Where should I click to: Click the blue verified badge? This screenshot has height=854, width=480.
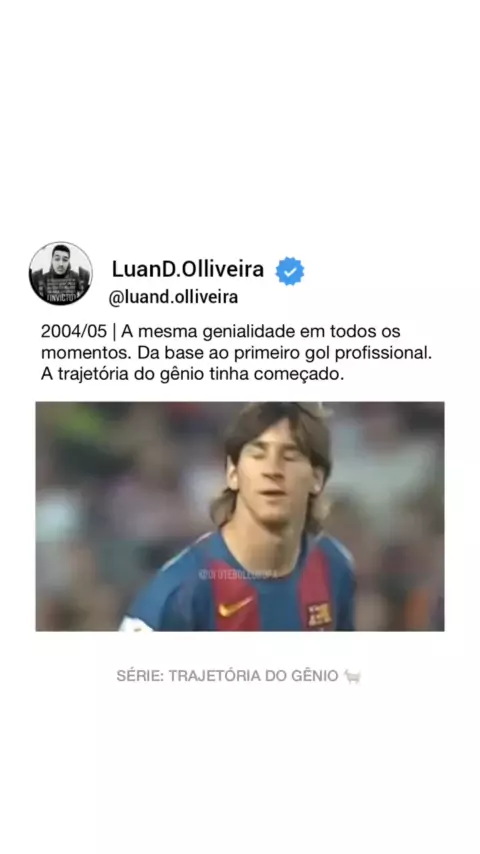[x=290, y=271]
